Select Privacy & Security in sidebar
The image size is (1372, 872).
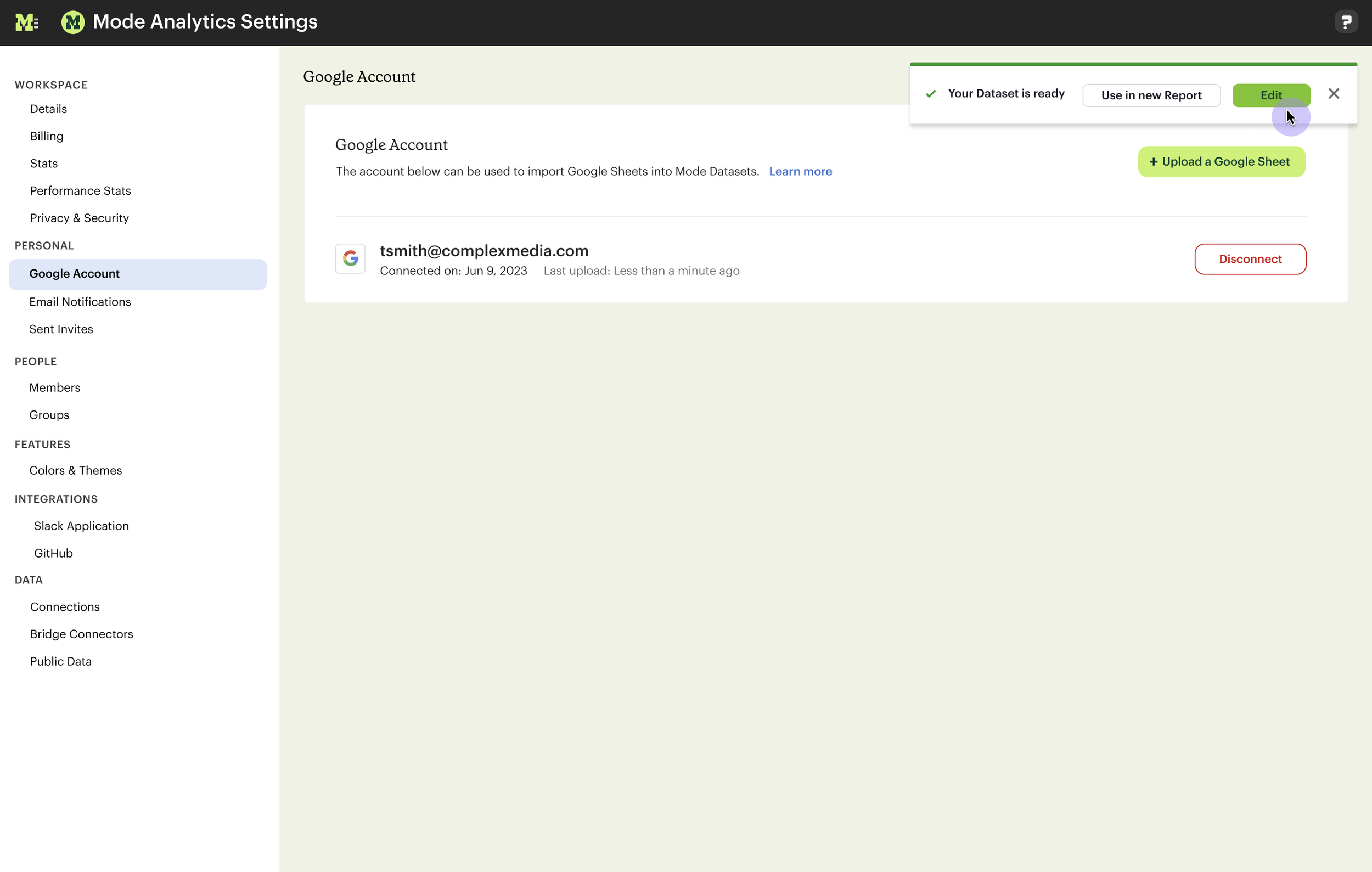coord(79,218)
